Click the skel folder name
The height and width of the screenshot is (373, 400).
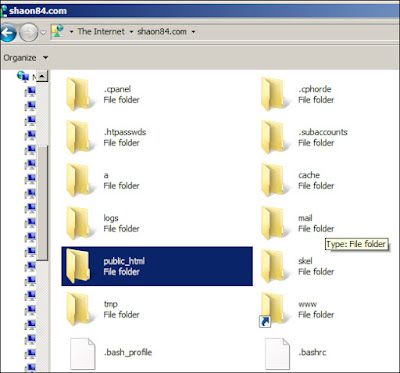tap(305, 261)
